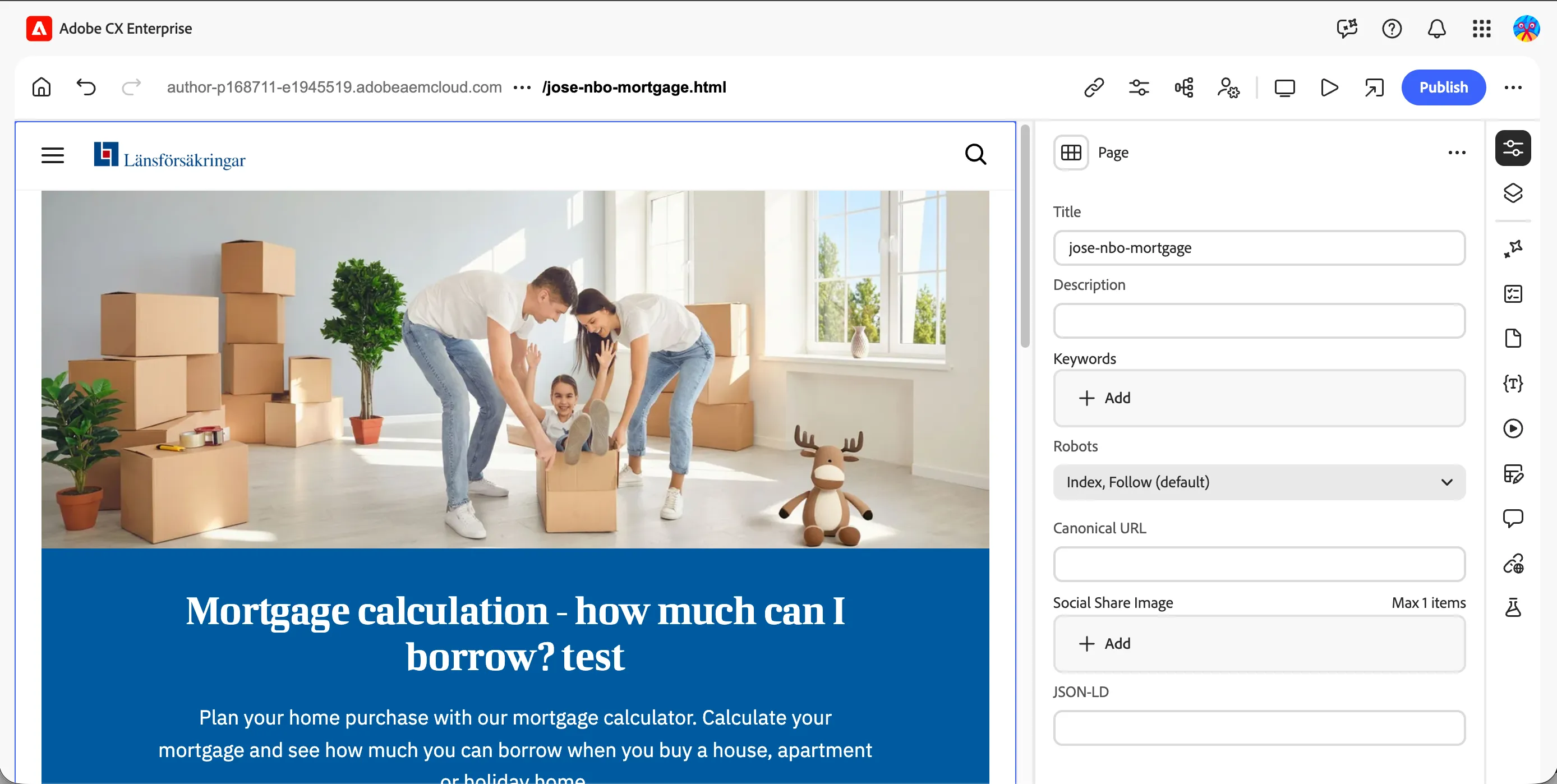Open the page document rail icon
1557x784 pixels.
click(x=1513, y=339)
